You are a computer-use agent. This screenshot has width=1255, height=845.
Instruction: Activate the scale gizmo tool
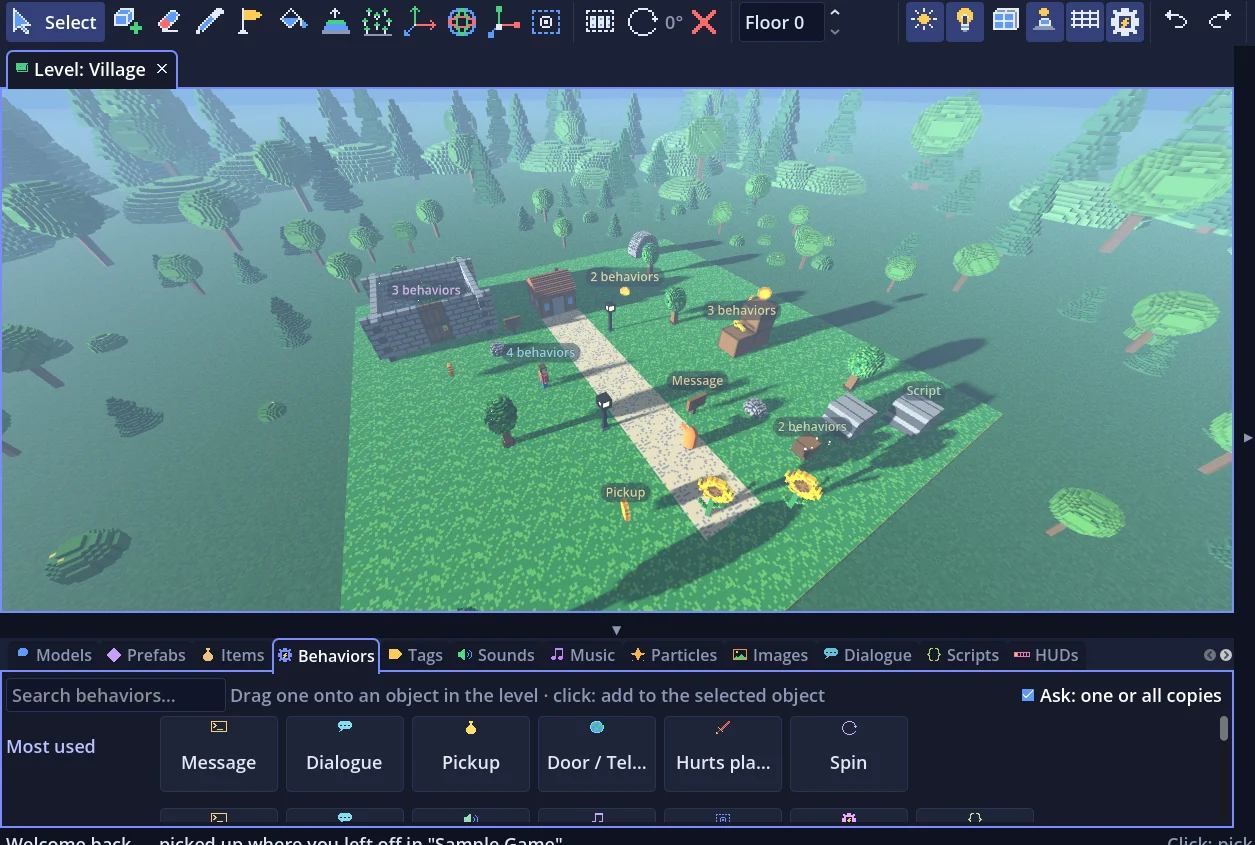503,22
